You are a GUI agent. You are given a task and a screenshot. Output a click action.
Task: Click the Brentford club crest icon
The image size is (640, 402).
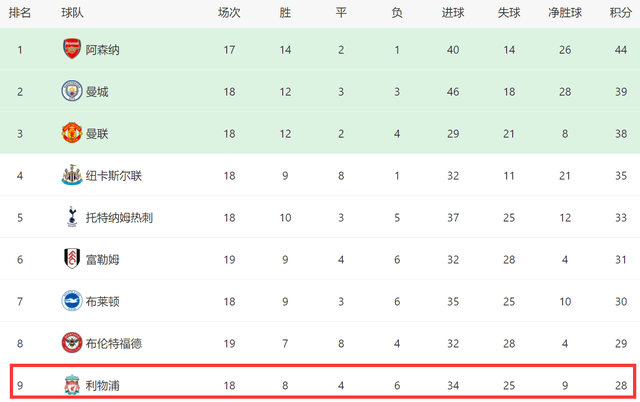(x=72, y=343)
